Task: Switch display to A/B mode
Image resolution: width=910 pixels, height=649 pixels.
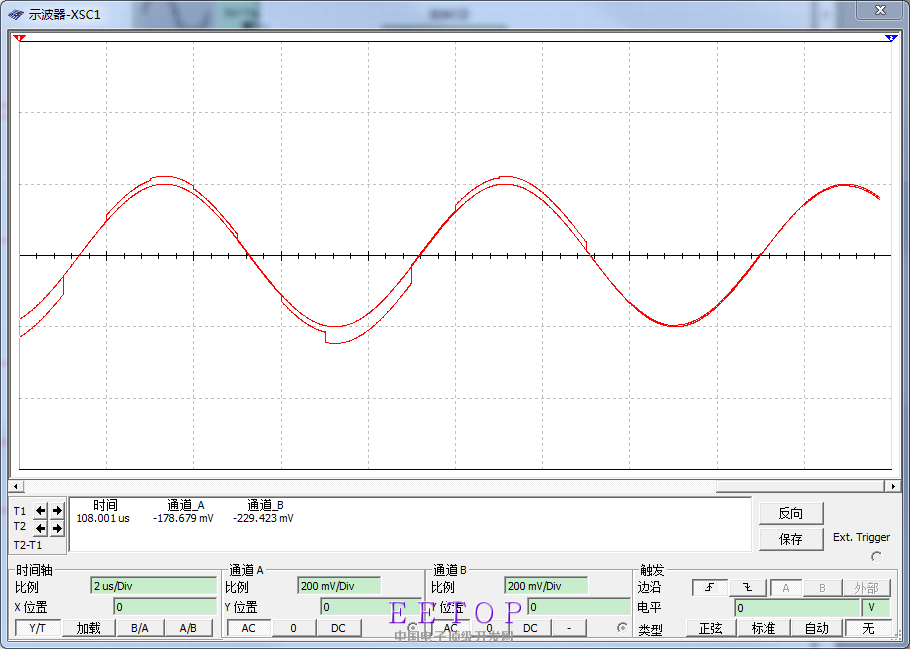Action: tap(188, 628)
